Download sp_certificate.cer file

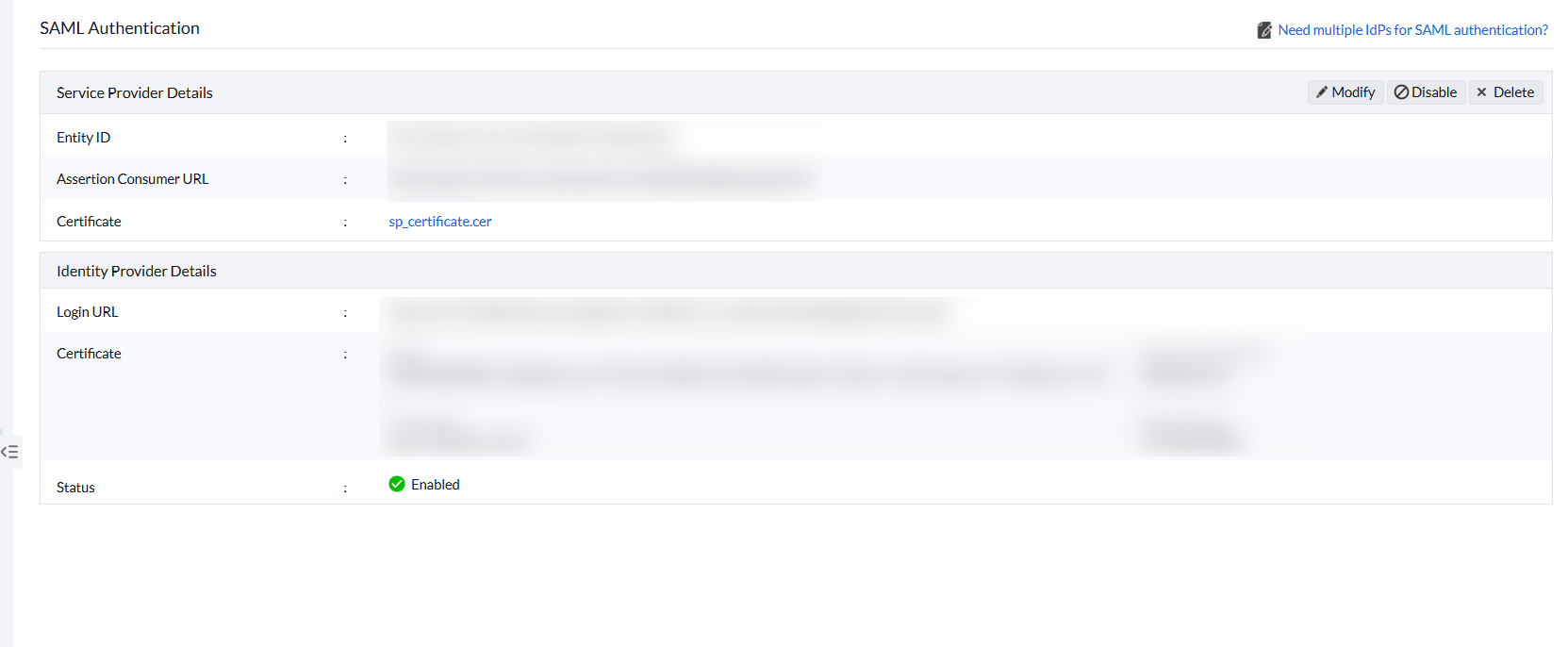[440, 222]
